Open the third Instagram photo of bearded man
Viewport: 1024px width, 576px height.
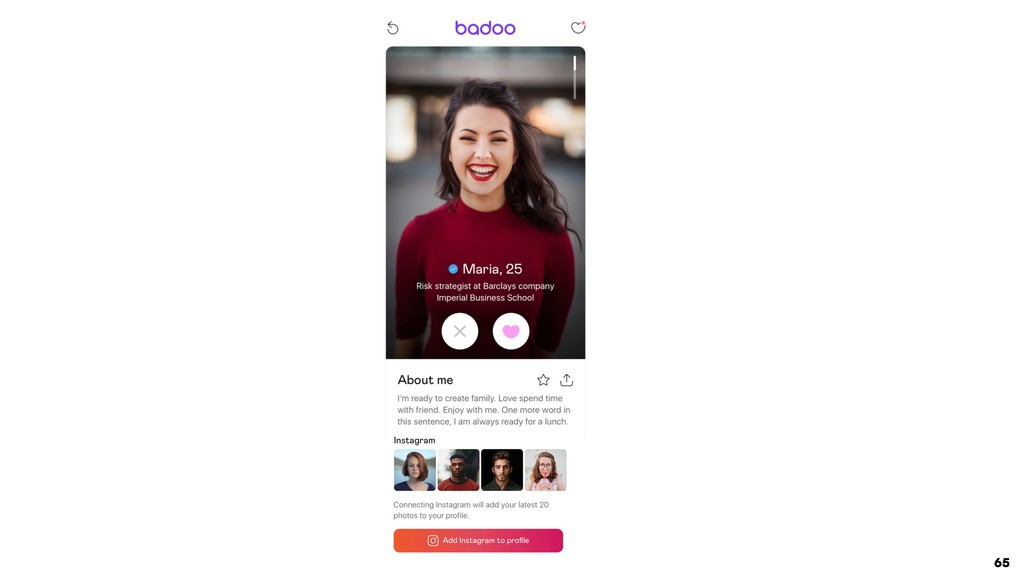pos(502,470)
